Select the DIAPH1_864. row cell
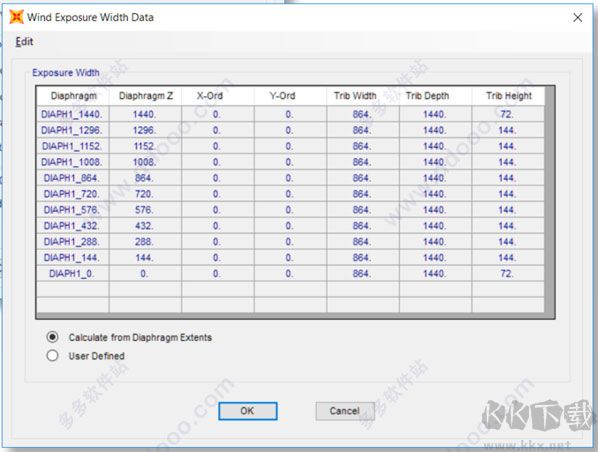Viewport: 598px width, 452px height. coord(73,178)
